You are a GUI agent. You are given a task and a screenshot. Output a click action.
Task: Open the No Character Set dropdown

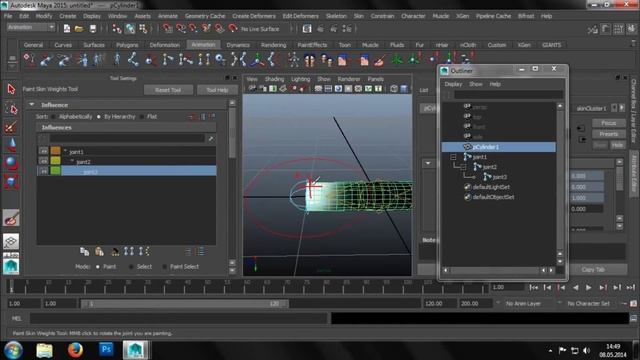point(588,304)
